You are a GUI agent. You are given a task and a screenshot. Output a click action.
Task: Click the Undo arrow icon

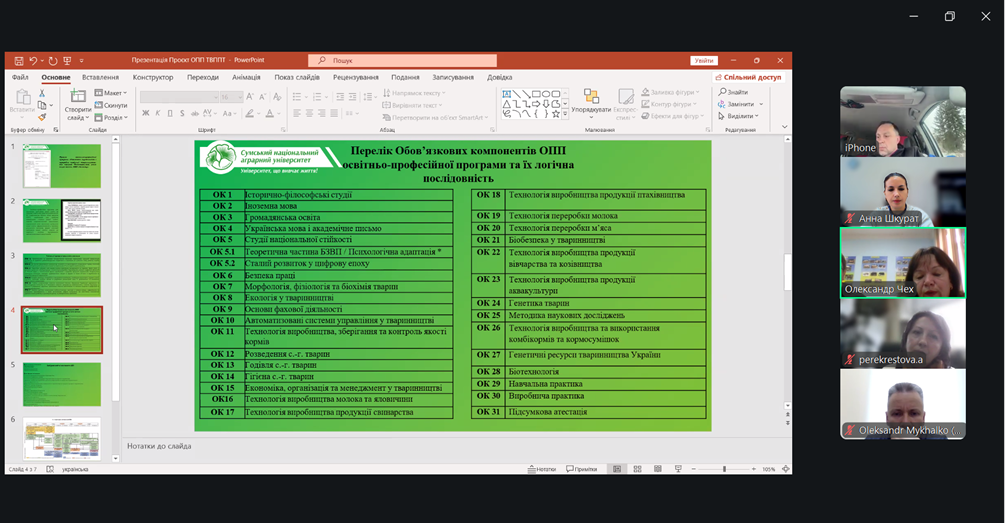[33, 60]
